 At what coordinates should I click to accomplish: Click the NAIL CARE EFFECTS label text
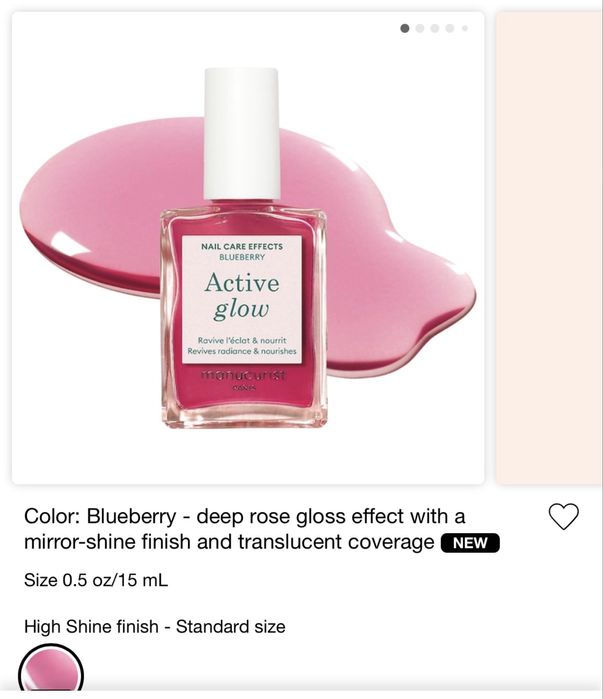pos(242,247)
